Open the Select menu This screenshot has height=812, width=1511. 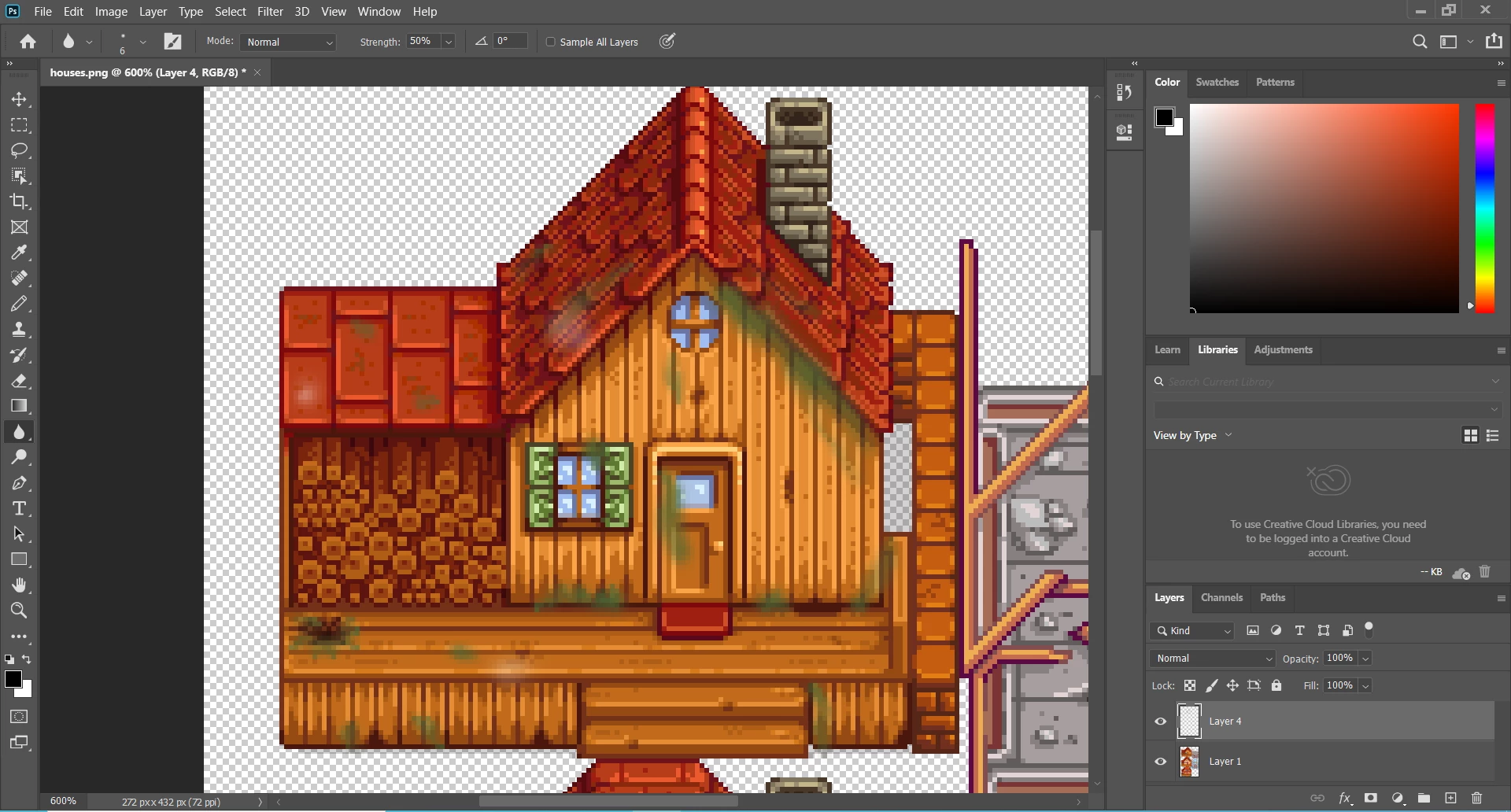coord(231,12)
